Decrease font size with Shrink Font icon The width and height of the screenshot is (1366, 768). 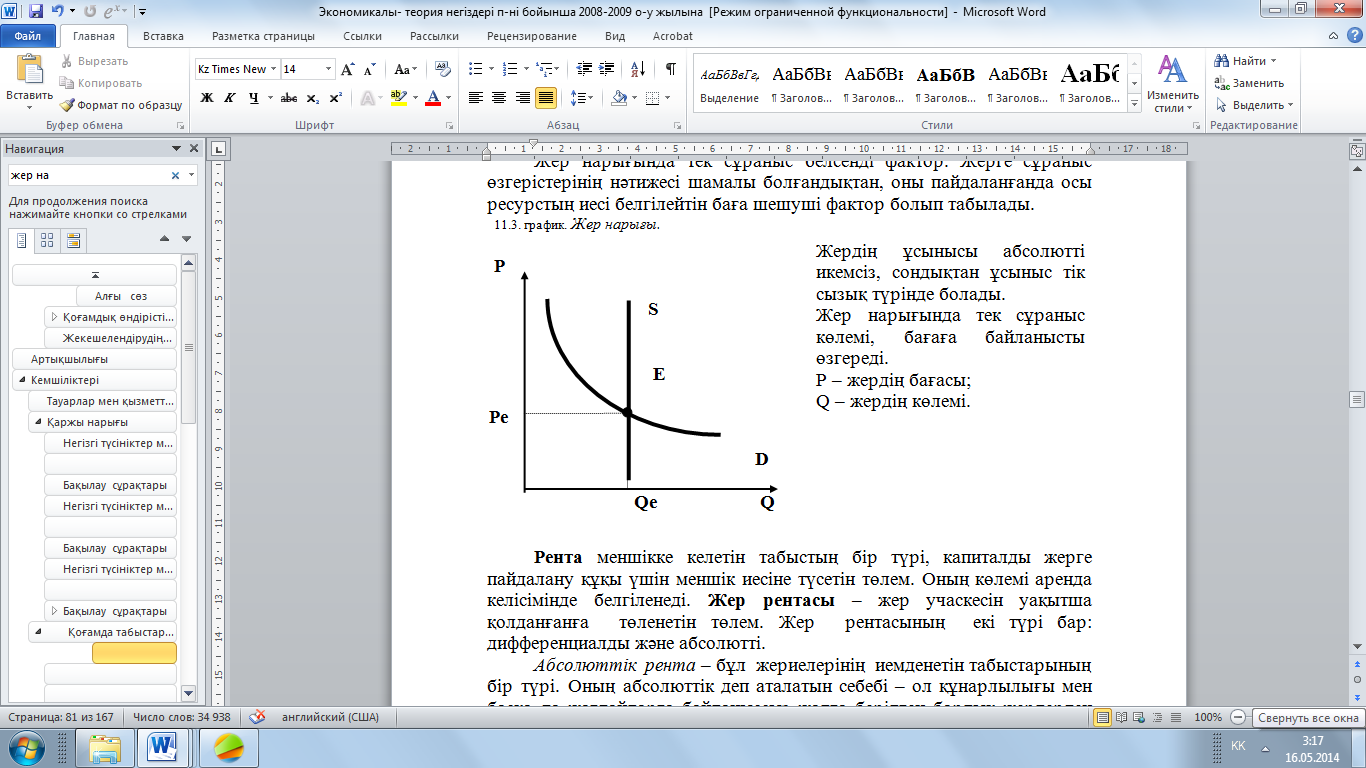pyautogui.click(x=369, y=69)
